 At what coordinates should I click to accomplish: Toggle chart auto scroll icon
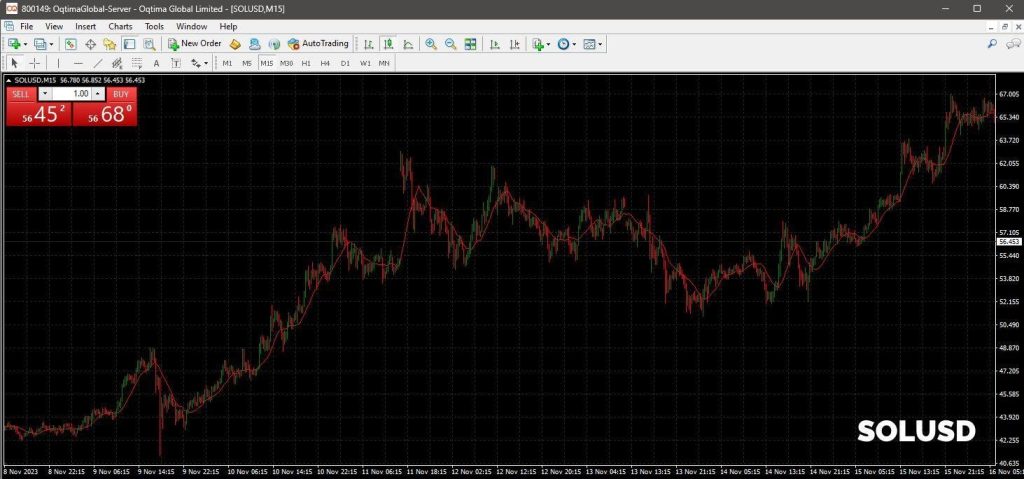[495, 44]
